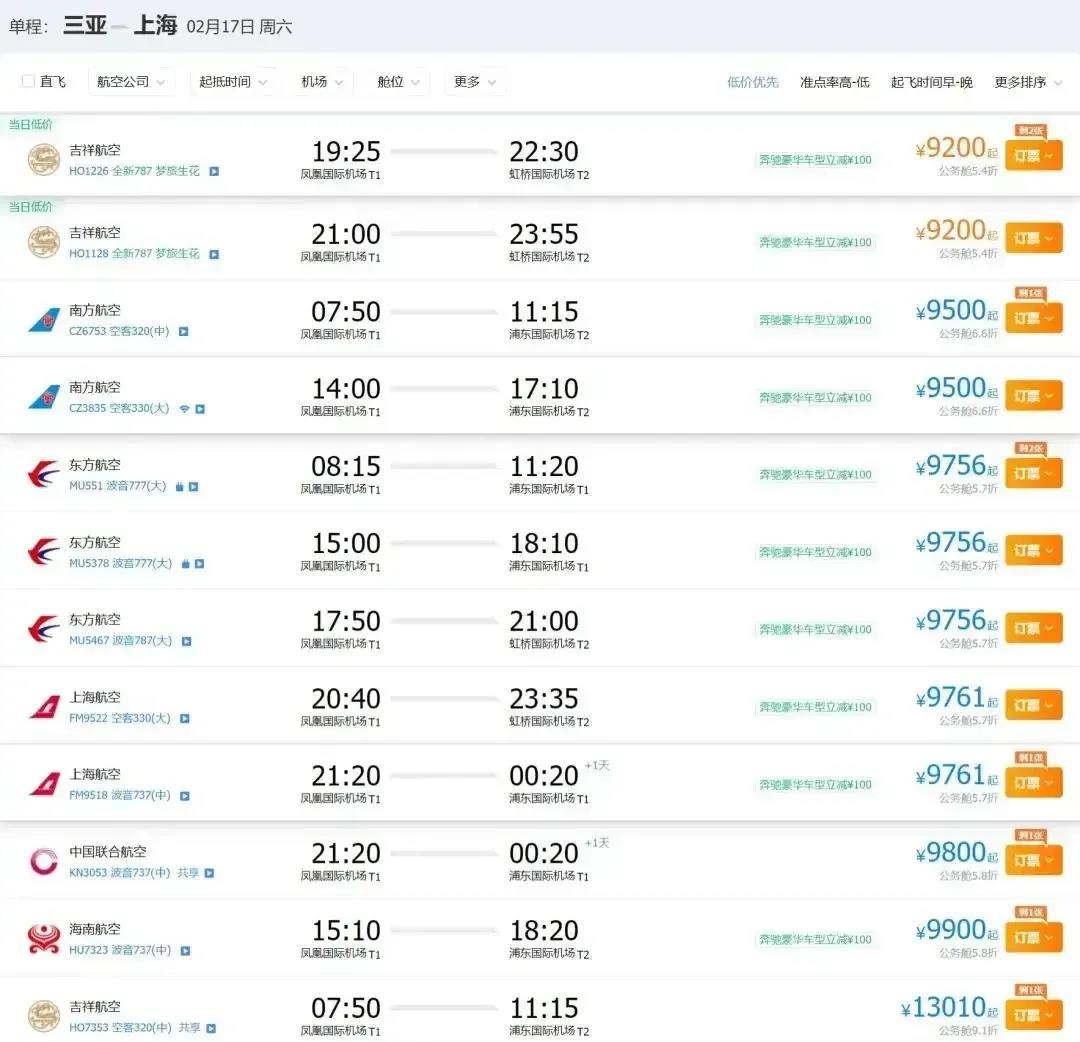The height and width of the screenshot is (1042, 1080).
Task: Open info icon beside HU7323 波音737
Action: click(x=185, y=950)
